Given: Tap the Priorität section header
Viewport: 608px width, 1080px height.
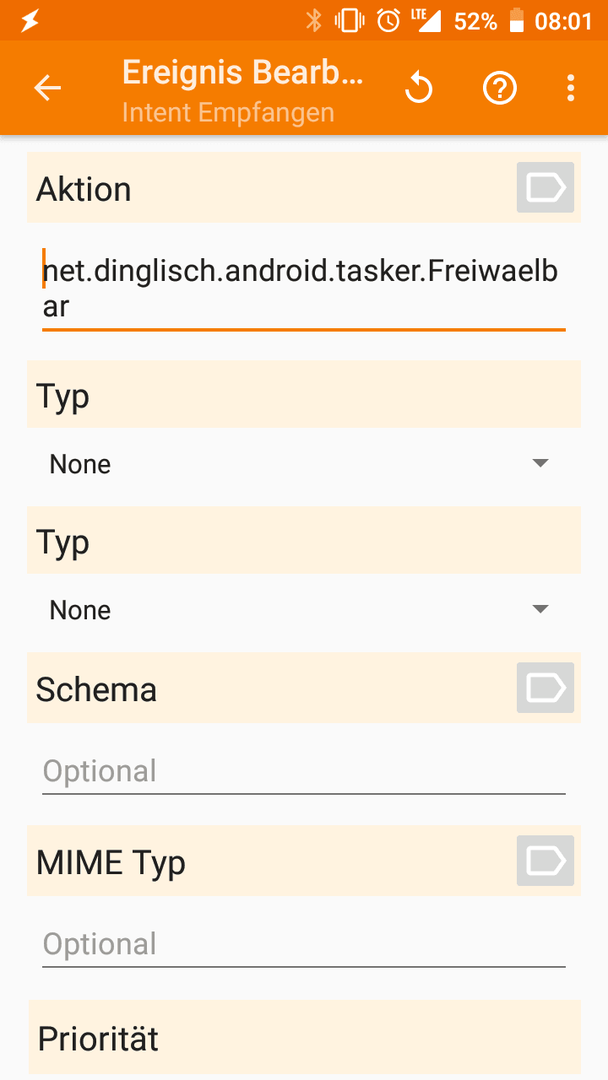Looking at the screenshot, I should click(304, 1037).
